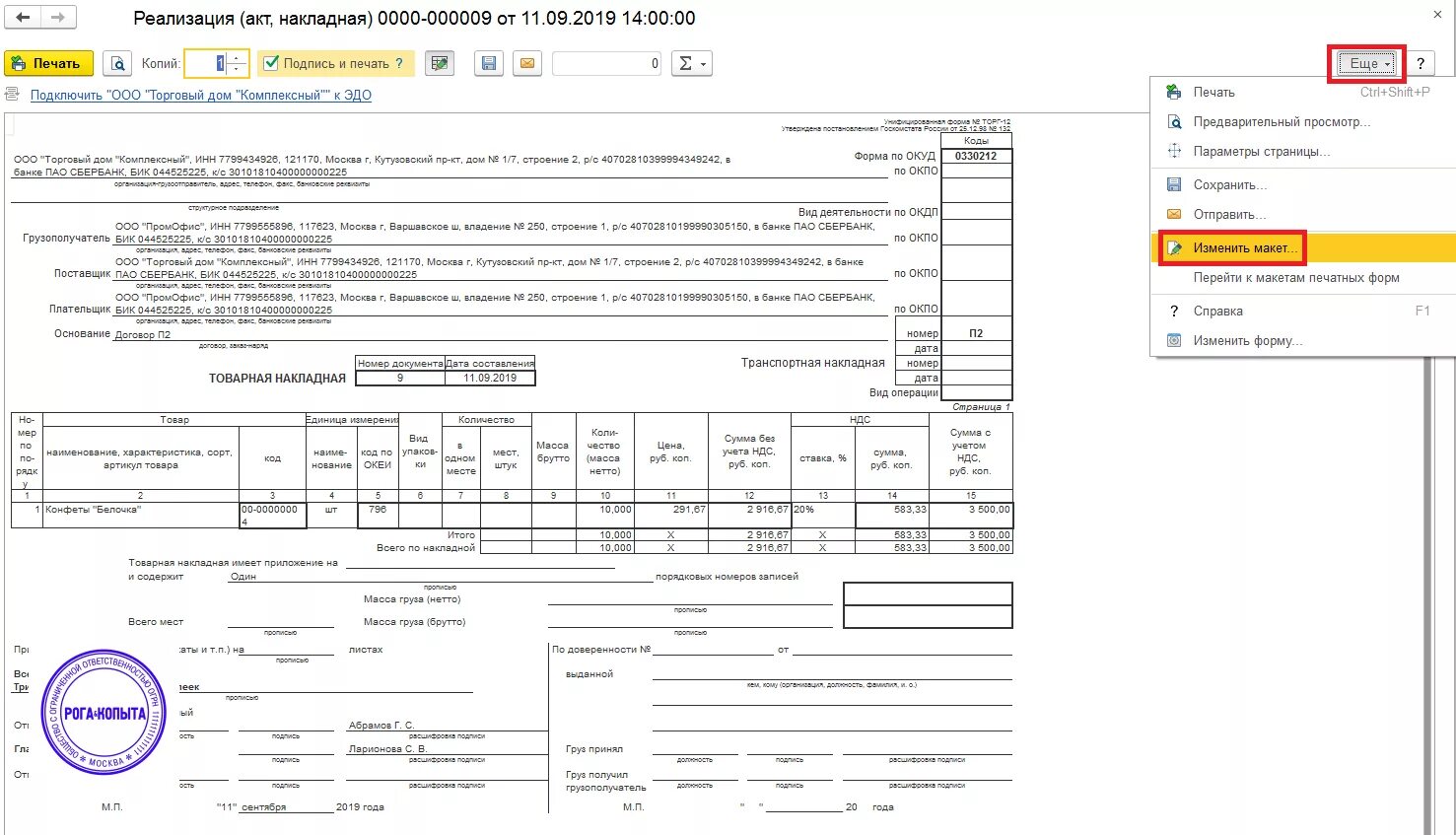Close the document form with the X
The image size is (1456, 835).
pyautogui.click(x=1437, y=15)
